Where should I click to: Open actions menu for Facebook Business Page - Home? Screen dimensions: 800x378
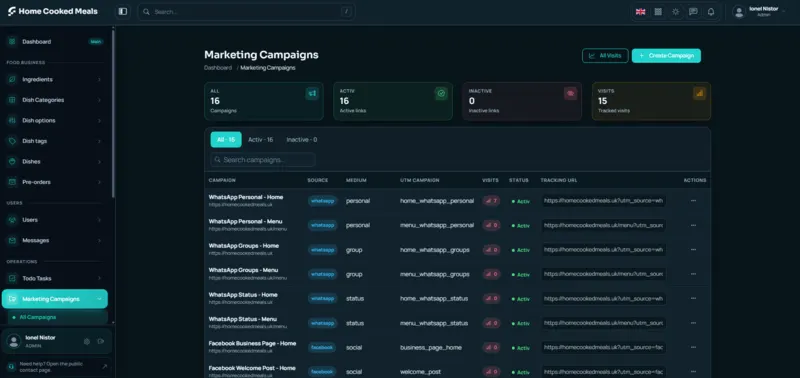(x=693, y=348)
